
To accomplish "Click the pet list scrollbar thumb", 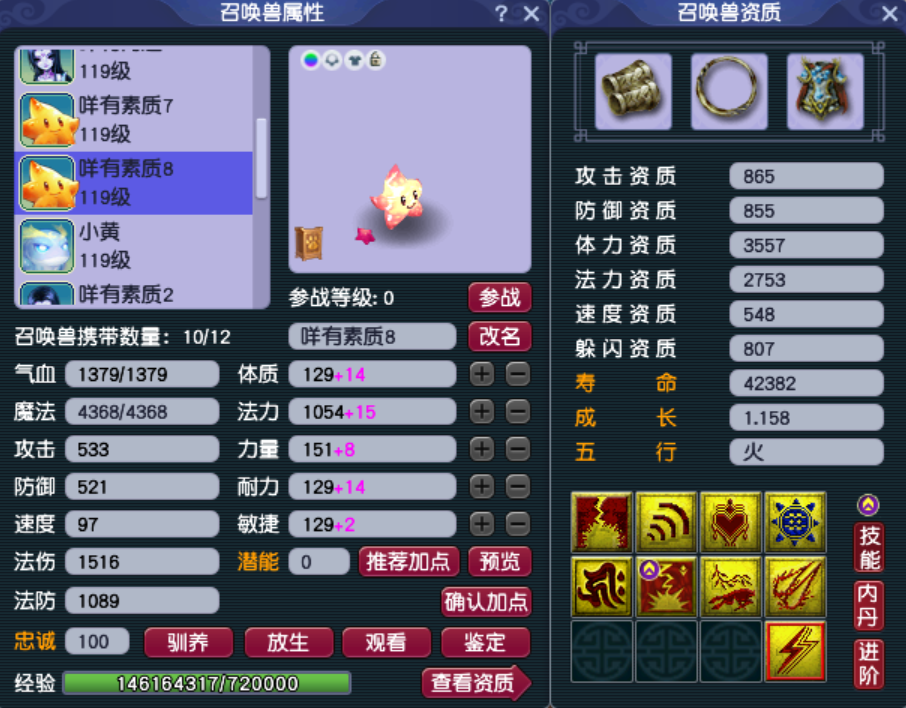I will (x=261, y=158).
